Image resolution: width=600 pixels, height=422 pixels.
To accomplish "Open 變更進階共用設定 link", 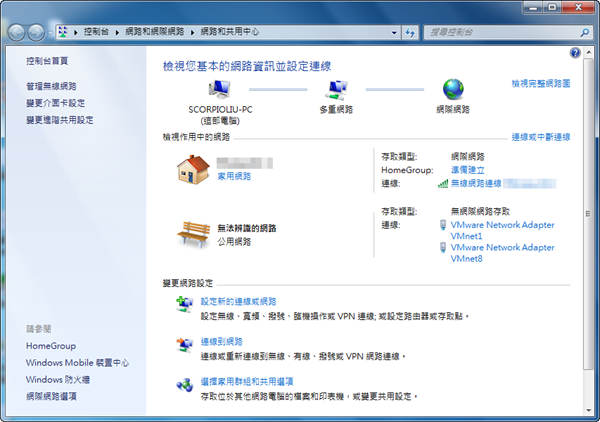I will [60, 120].
